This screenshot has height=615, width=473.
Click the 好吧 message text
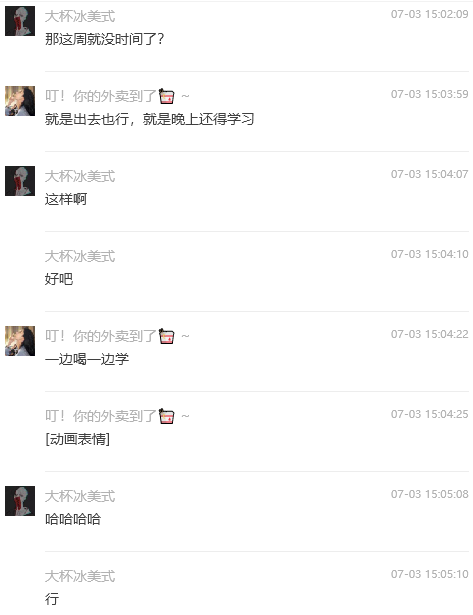(59, 279)
